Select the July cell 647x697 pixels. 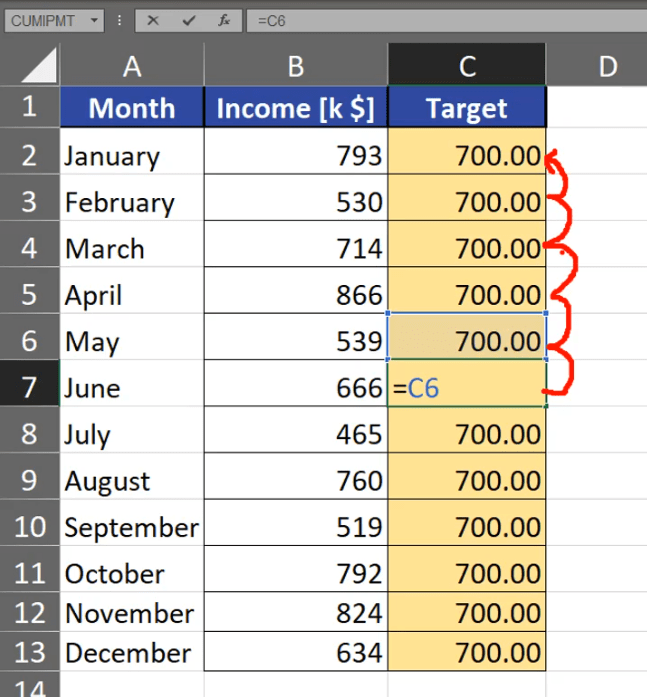132,429
